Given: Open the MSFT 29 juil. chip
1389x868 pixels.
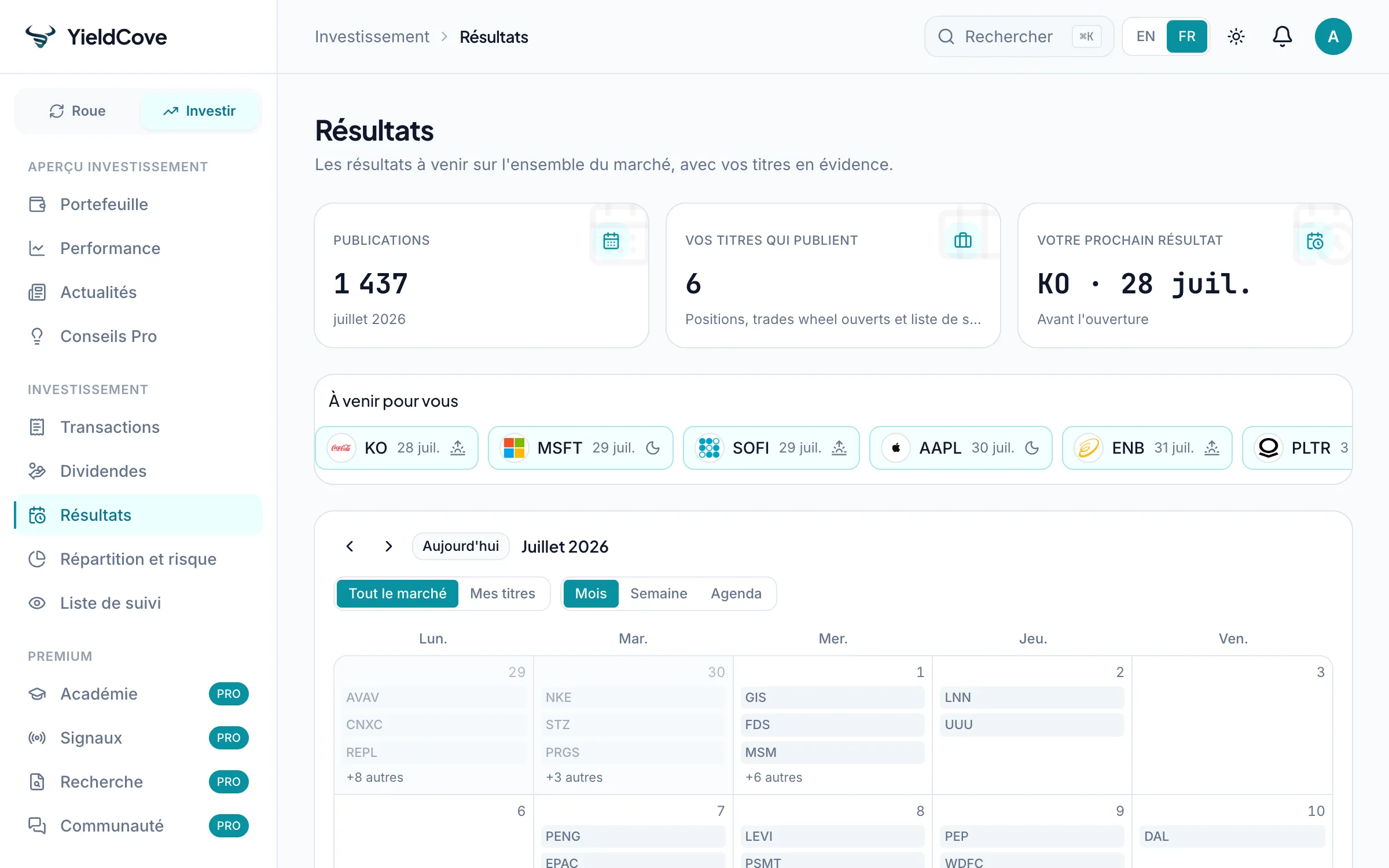Looking at the screenshot, I should [x=580, y=448].
